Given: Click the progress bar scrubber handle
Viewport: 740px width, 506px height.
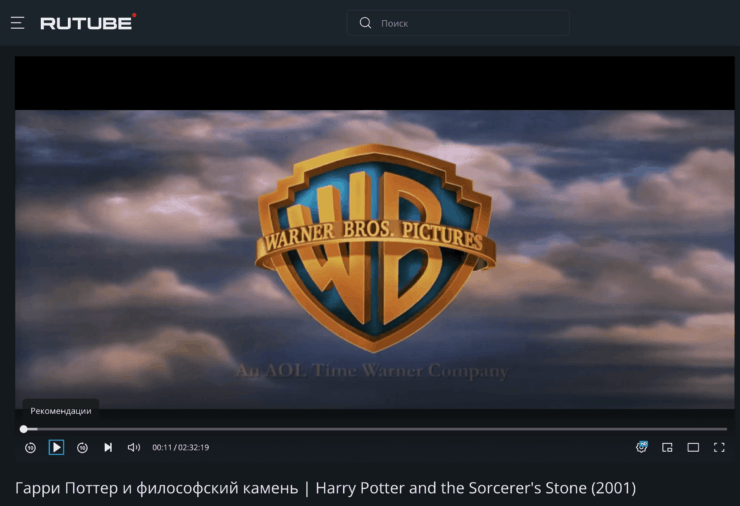Looking at the screenshot, I should pos(24,429).
